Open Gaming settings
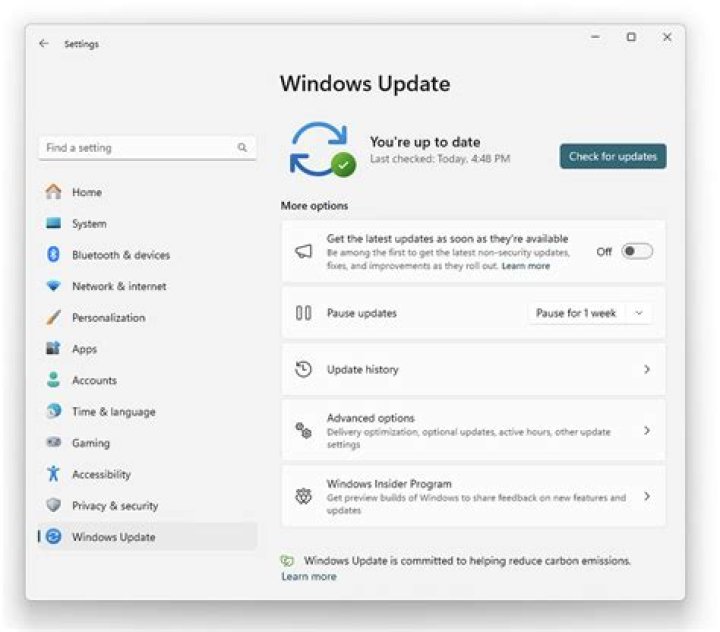 coord(147,443)
